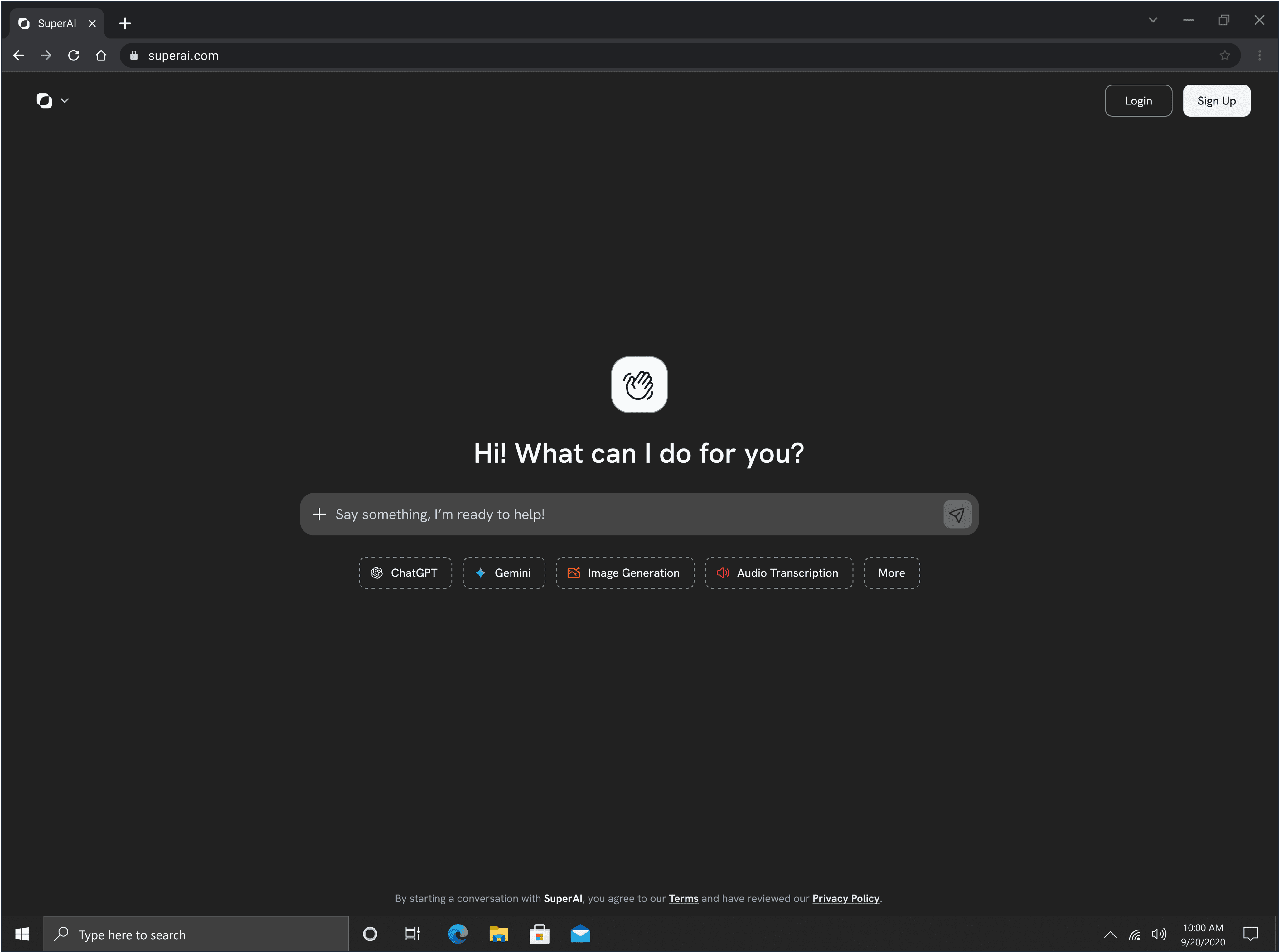Expand the SuperAI logo dropdown chevron

[x=65, y=101]
